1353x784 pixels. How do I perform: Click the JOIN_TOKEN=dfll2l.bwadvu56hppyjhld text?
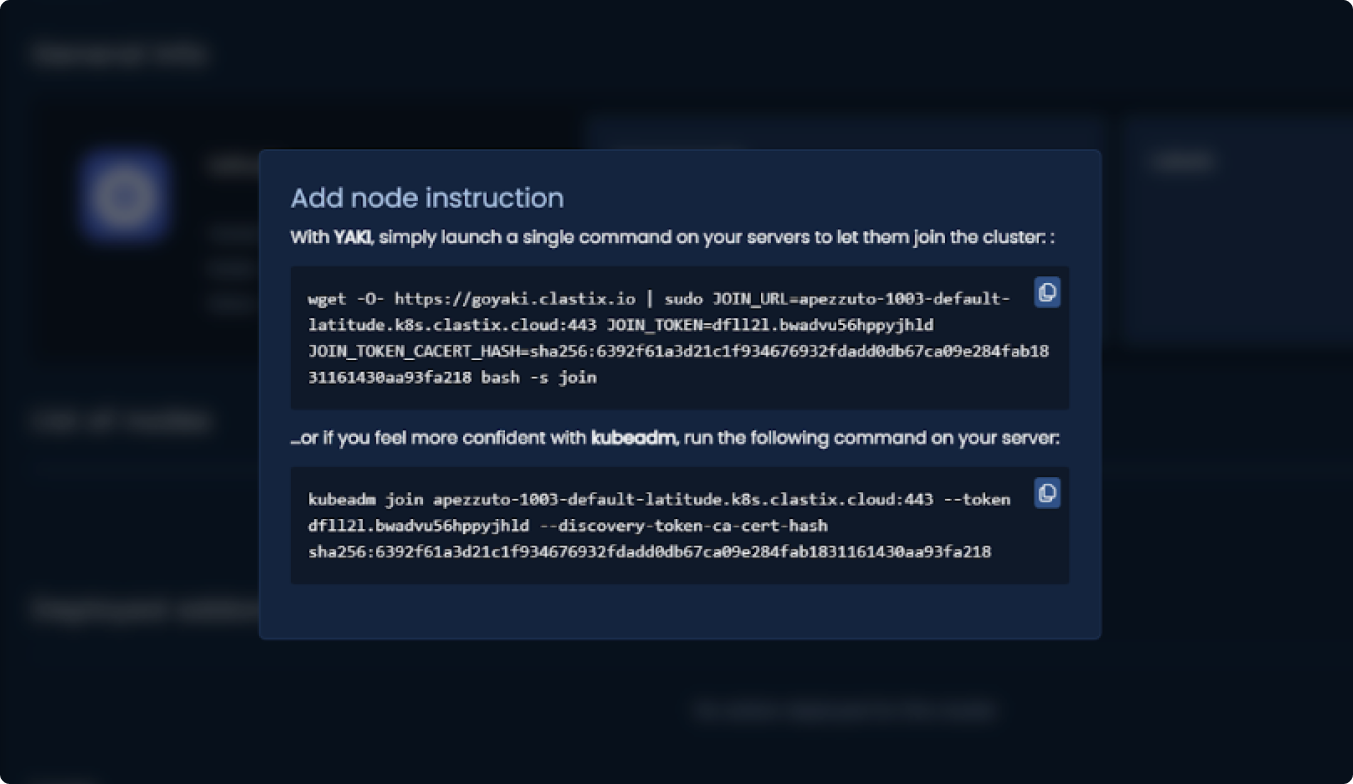point(770,325)
